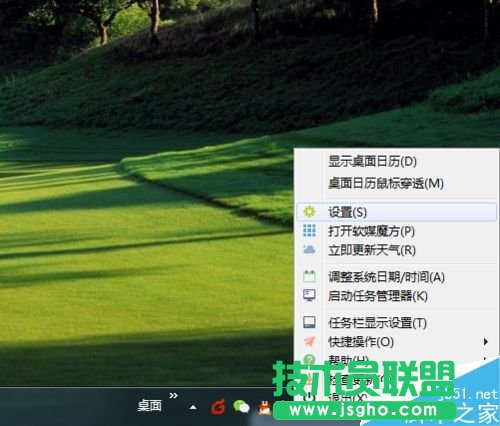
Task: Open the WeChat tray icon
Action: 241,407
